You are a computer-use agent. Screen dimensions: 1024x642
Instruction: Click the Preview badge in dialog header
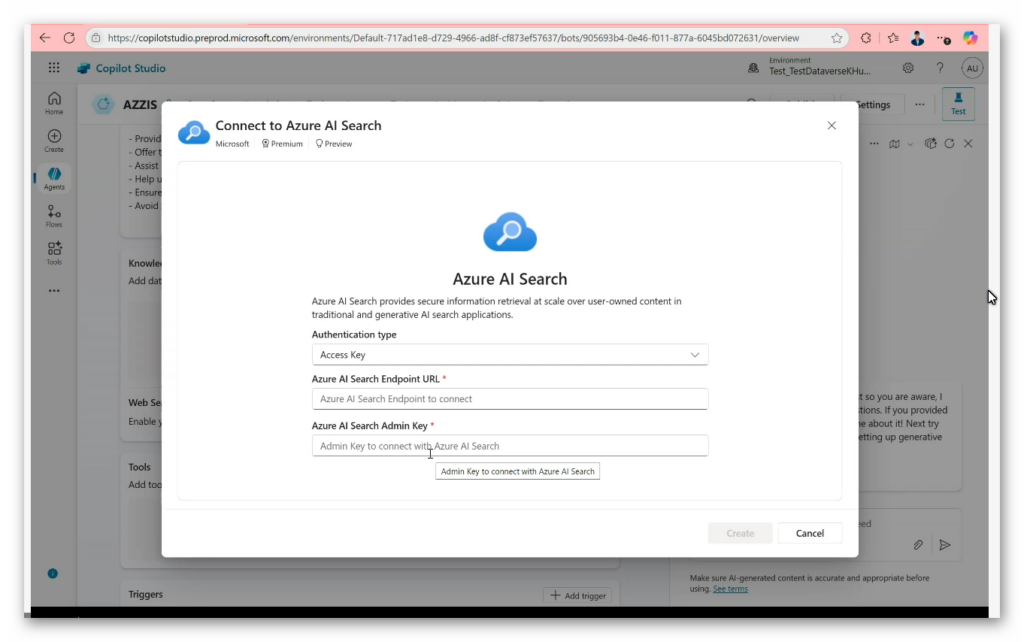[334, 144]
